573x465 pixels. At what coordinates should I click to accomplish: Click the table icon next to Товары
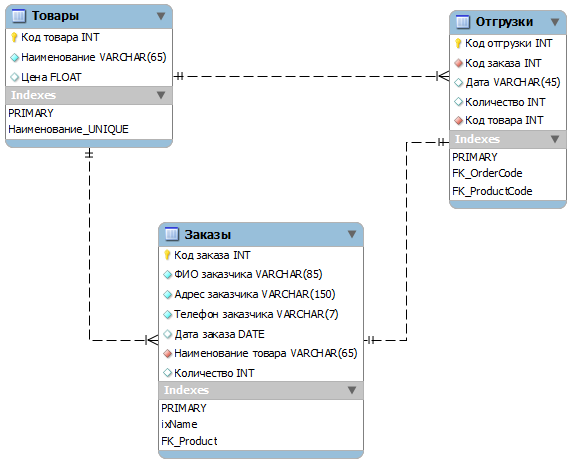pos(19,16)
